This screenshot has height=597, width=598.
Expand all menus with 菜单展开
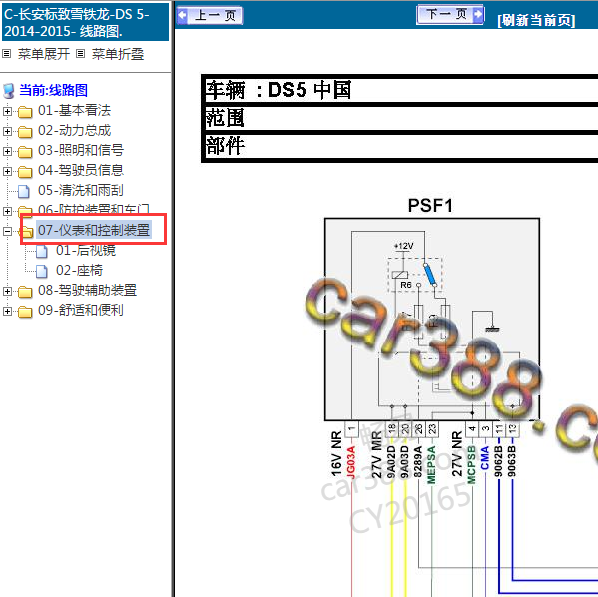[43, 54]
